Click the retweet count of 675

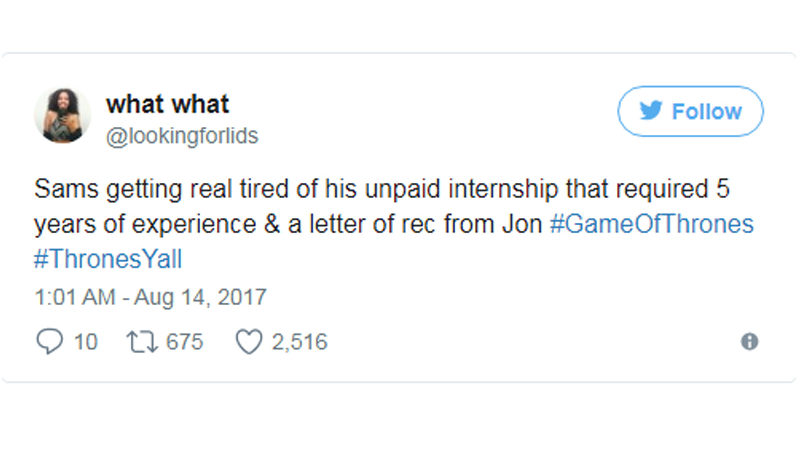(184, 342)
